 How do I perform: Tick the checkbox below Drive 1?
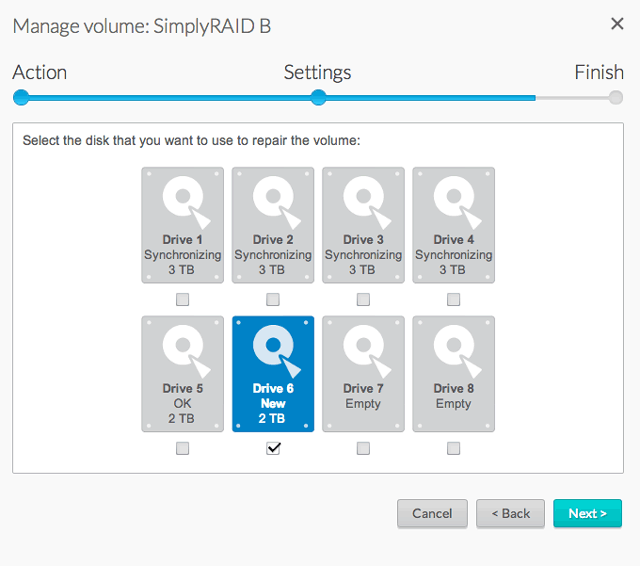[182, 300]
